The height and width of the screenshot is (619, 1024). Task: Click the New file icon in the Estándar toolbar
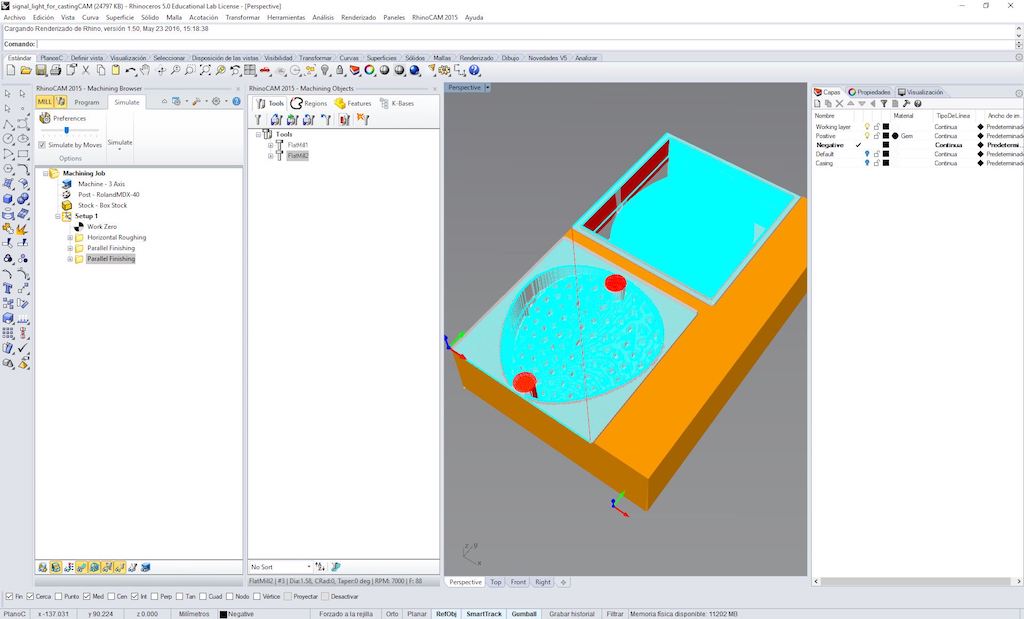pos(11,70)
